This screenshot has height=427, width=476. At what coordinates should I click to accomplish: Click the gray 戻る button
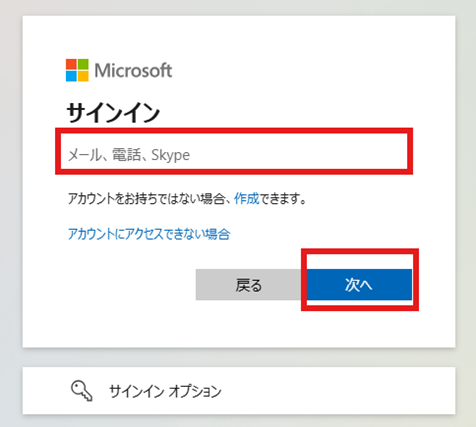[x=249, y=285]
